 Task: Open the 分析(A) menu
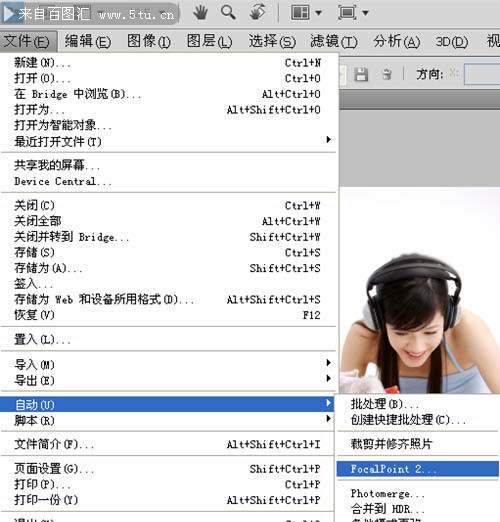point(397,41)
